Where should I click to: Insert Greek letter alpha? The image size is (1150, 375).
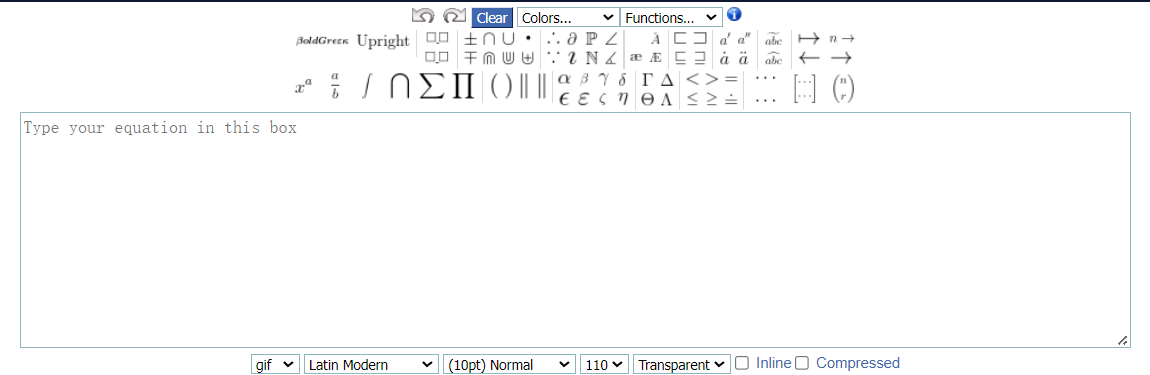click(x=564, y=78)
